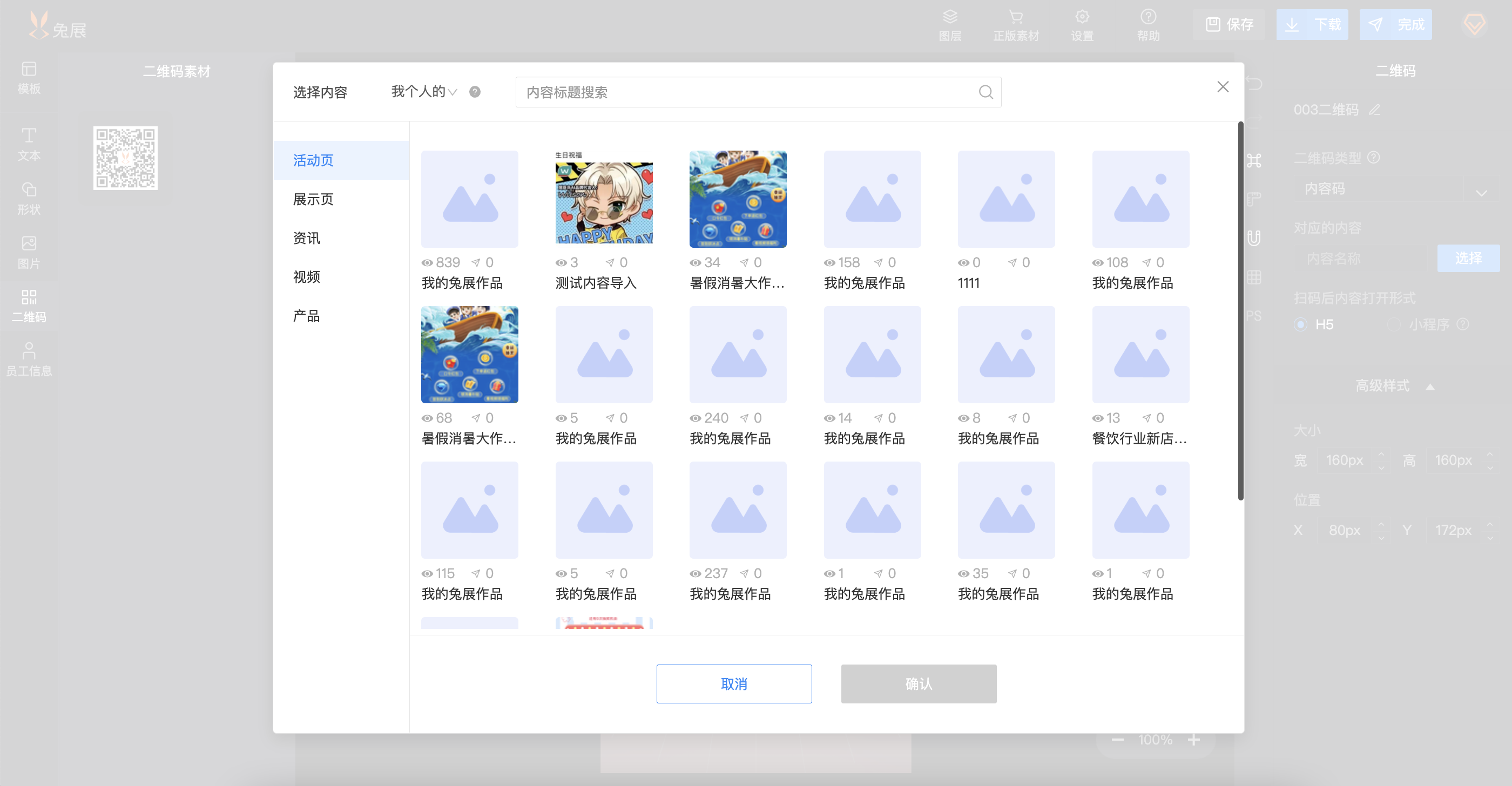This screenshot has height=786, width=1512.
Task: Open the 文本 tool in sidebar
Action: click(x=29, y=144)
